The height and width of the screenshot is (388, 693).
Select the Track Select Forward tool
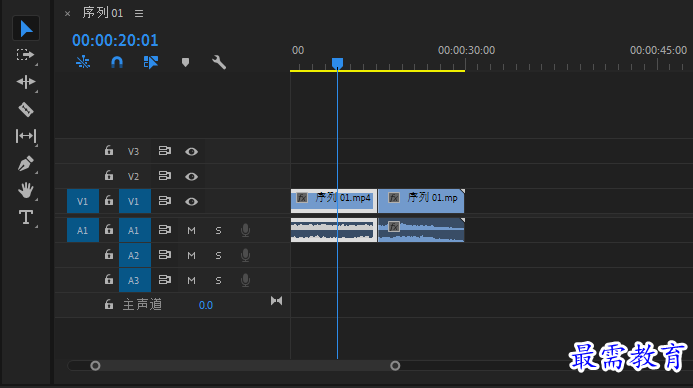coord(25,55)
